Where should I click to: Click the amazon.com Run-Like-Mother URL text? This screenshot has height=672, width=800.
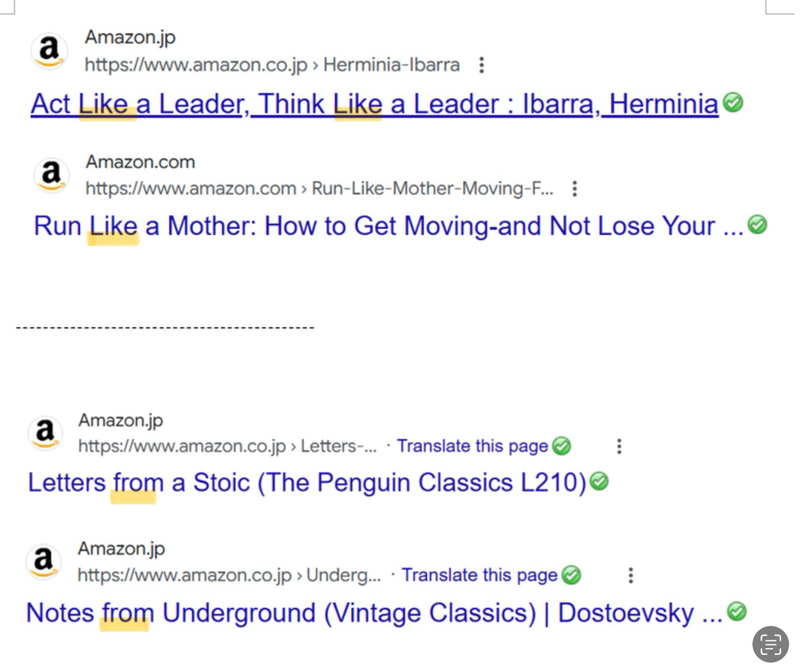(319, 188)
